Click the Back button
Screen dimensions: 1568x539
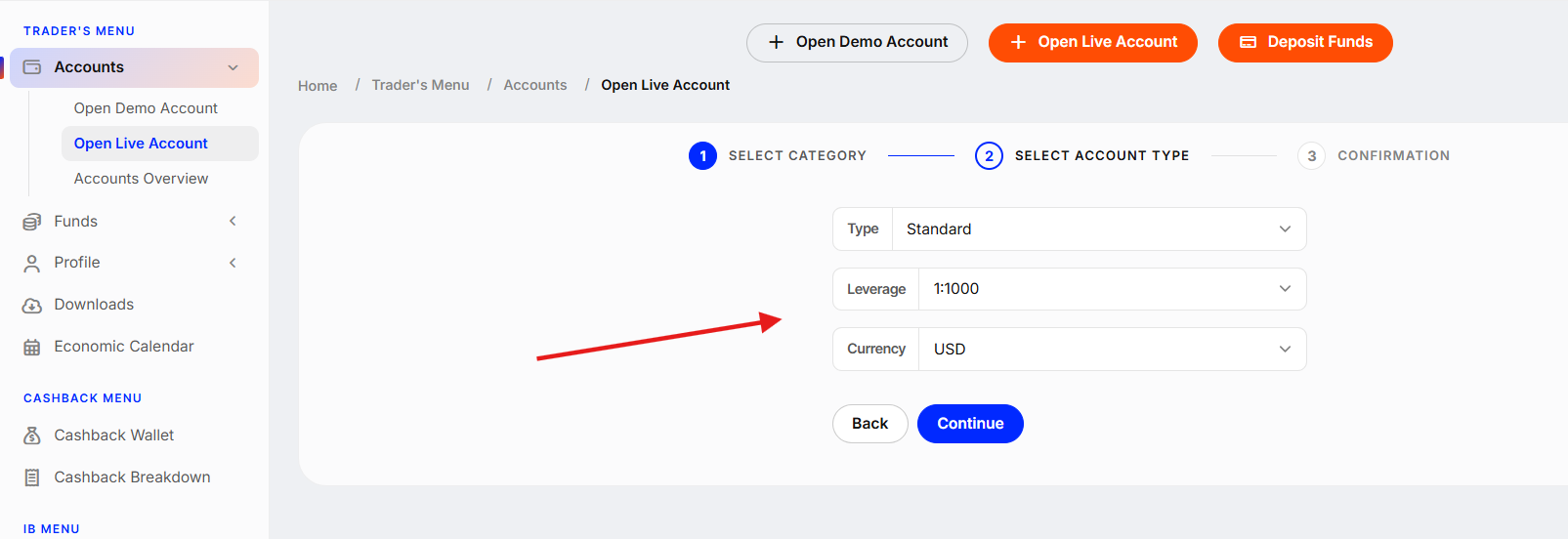[x=869, y=424]
